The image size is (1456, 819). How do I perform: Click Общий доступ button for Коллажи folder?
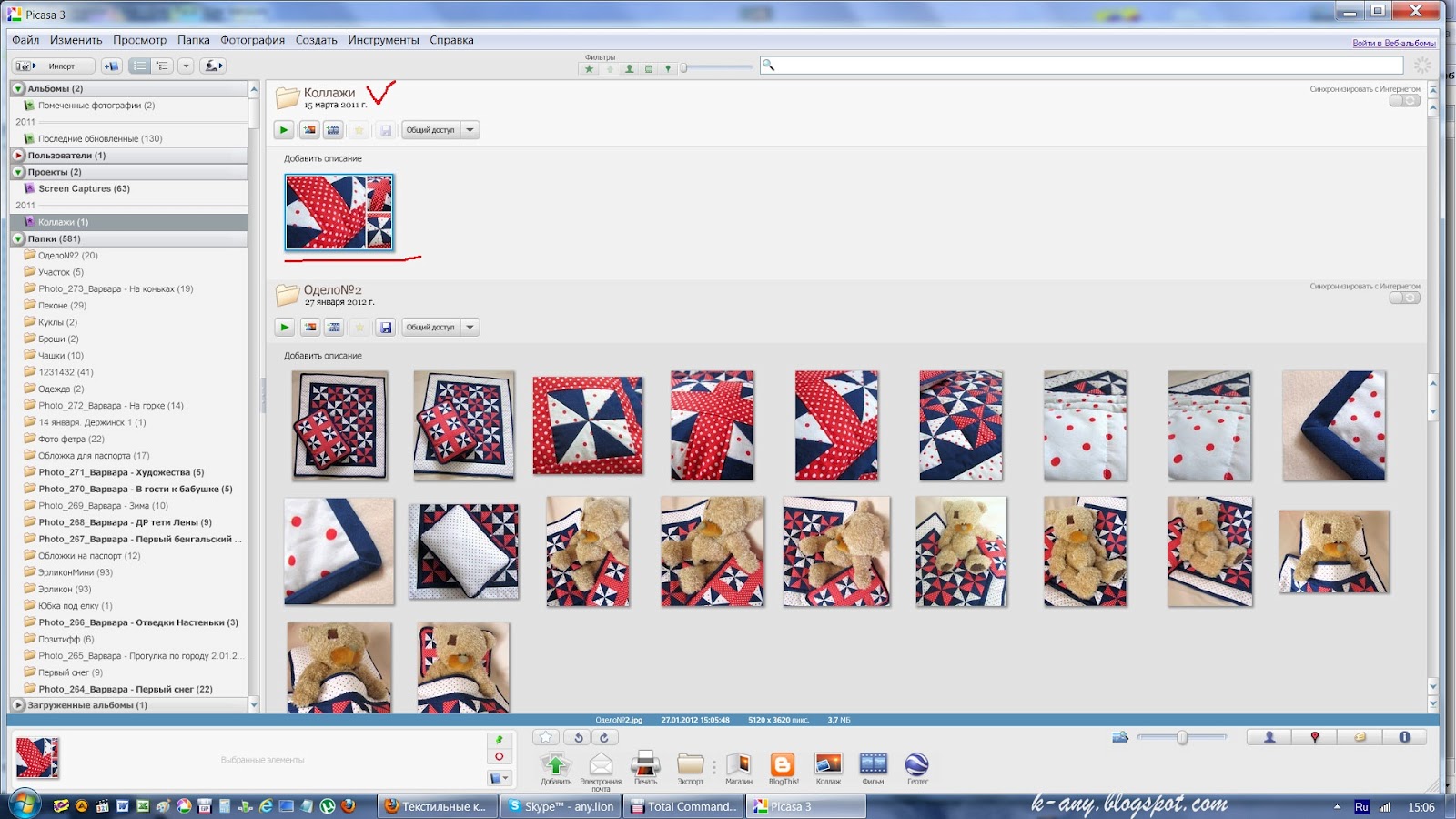(430, 130)
